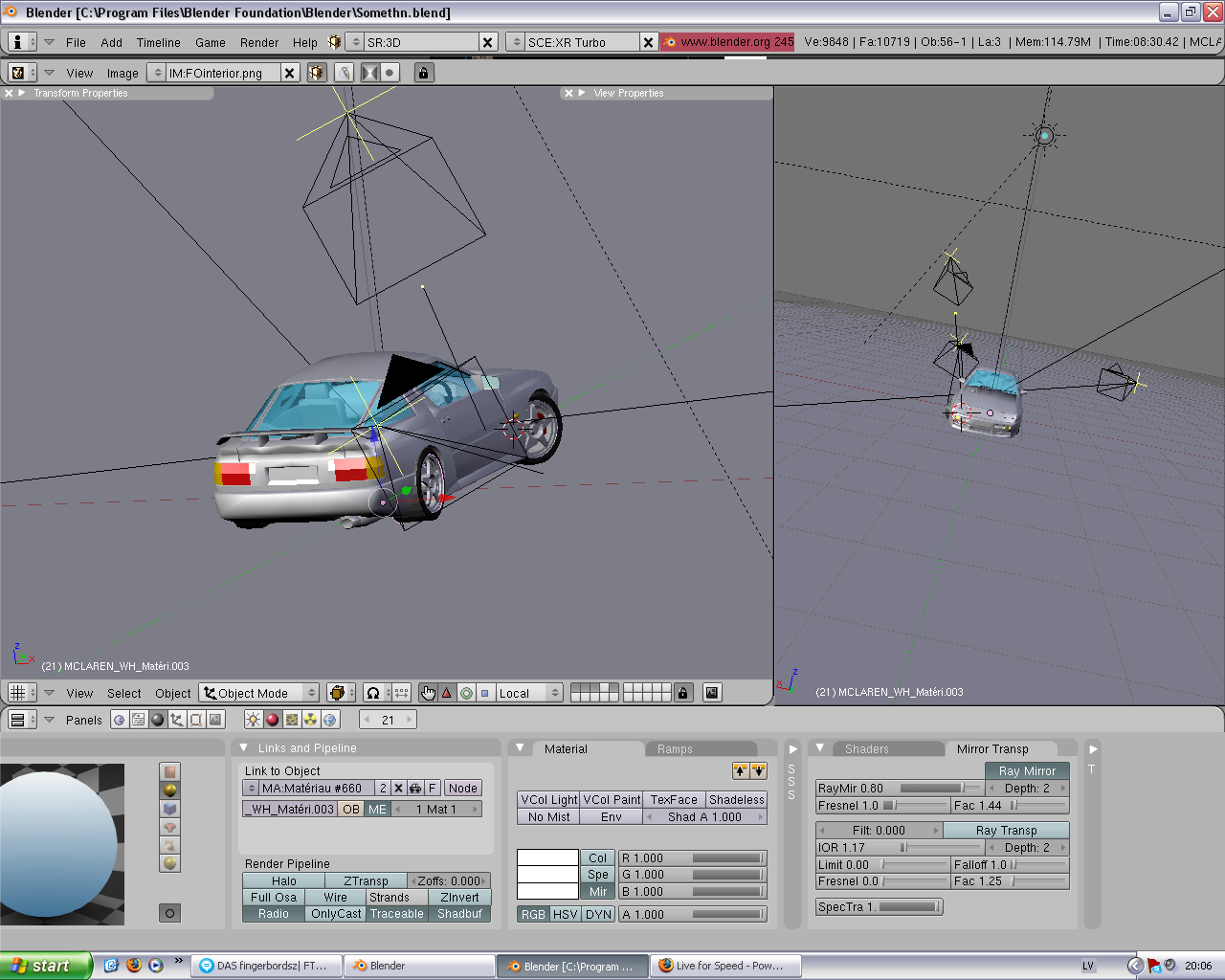This screenshot has width=1225, height=980.
Task: Set preview to hair strands icon
Action: (x=170, y=845)
